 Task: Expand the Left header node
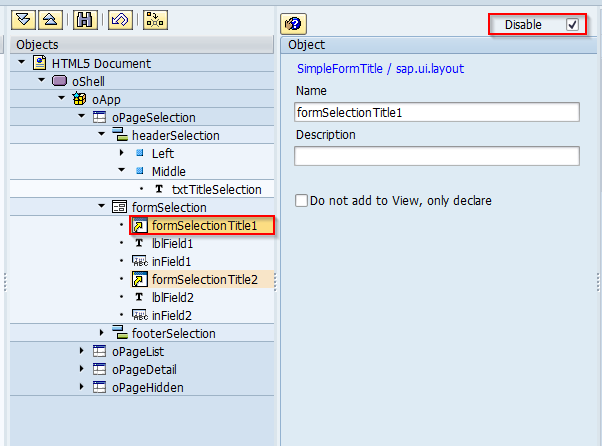[x=121, y=153]
